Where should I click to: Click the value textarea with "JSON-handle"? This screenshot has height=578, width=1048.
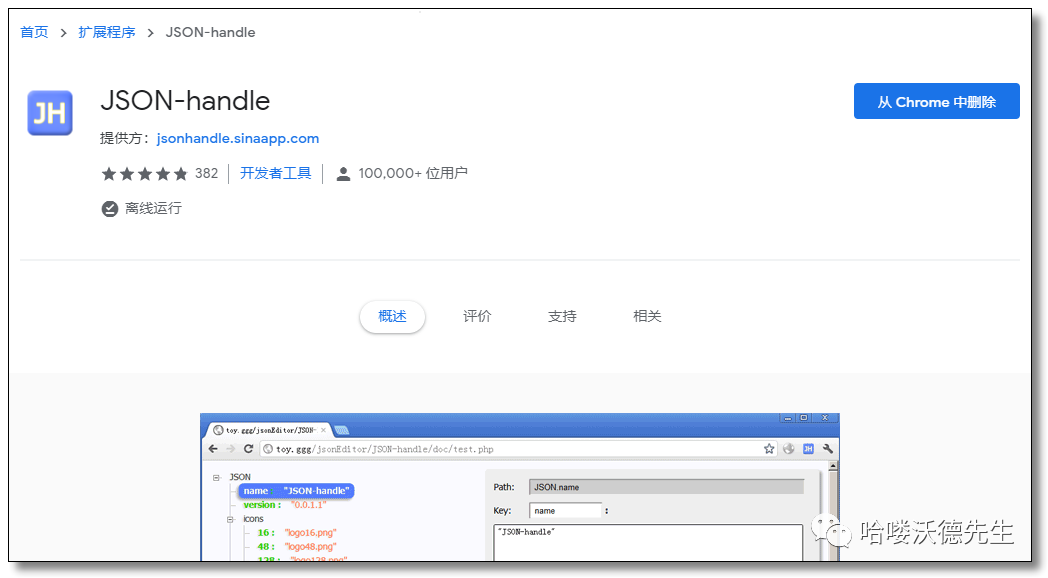point(648,543)
